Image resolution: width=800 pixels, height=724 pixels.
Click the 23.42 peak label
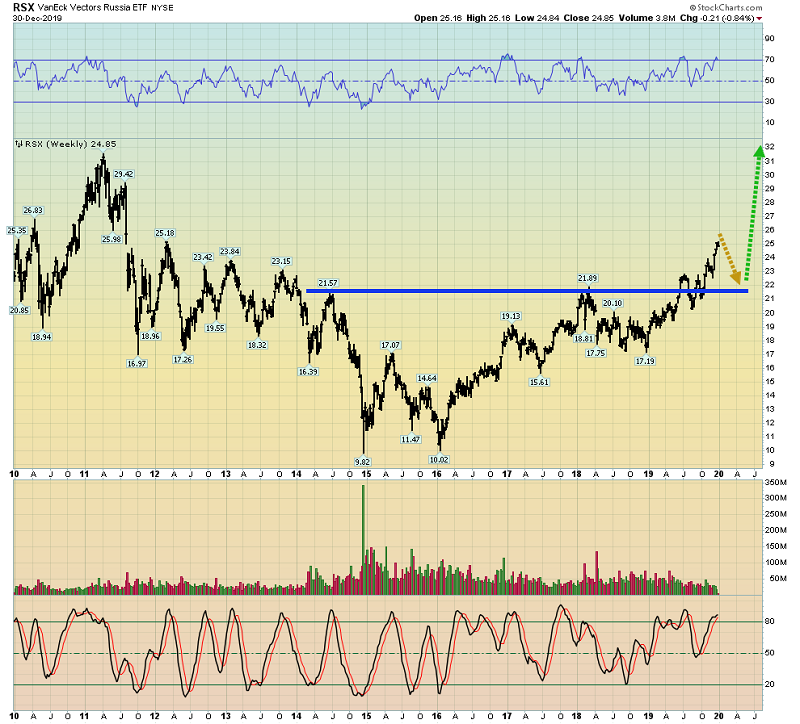203,258
